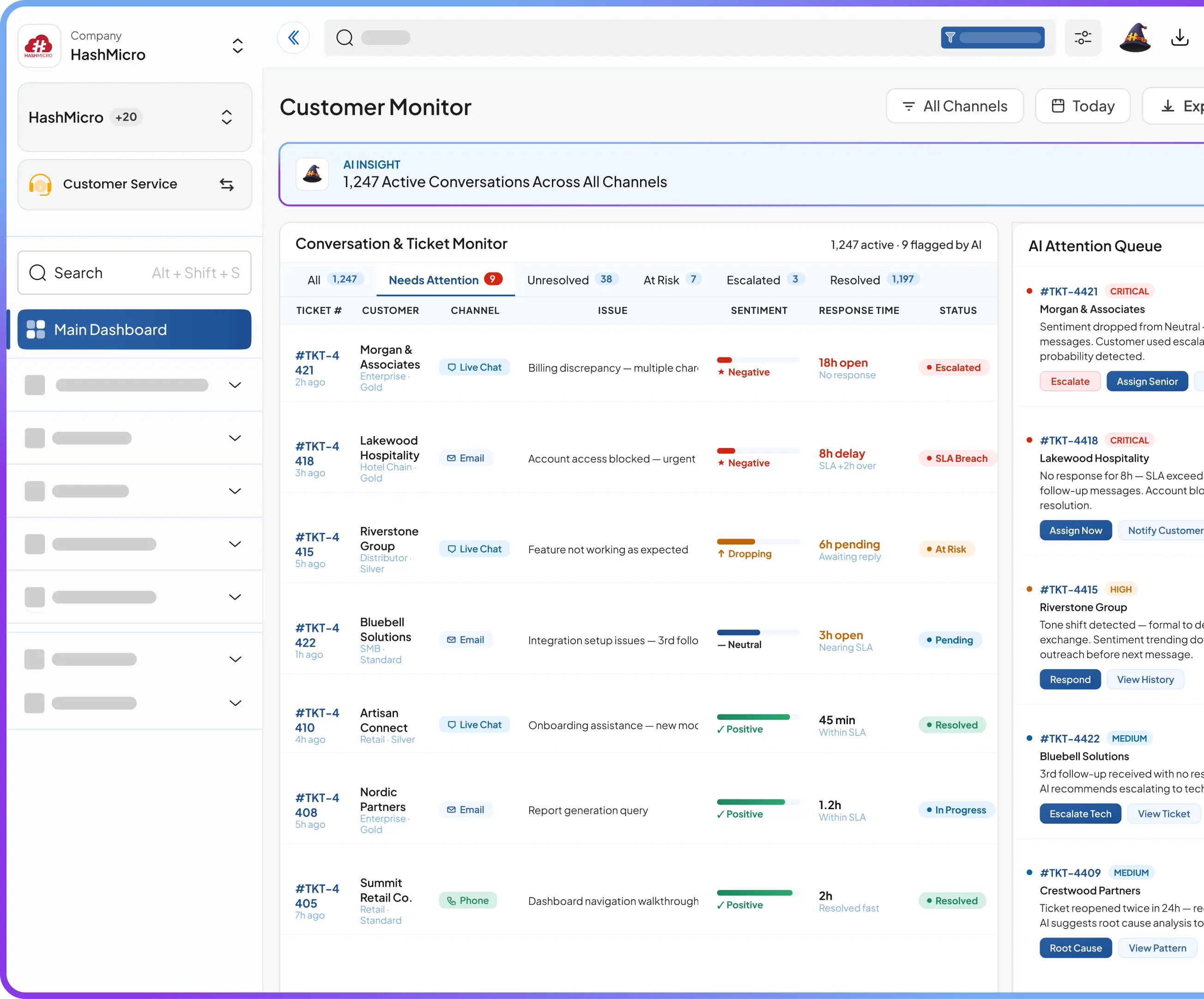Click the Main Dashboard grid icon
This screenshot has width=1204, height=999.
(36, 330)
